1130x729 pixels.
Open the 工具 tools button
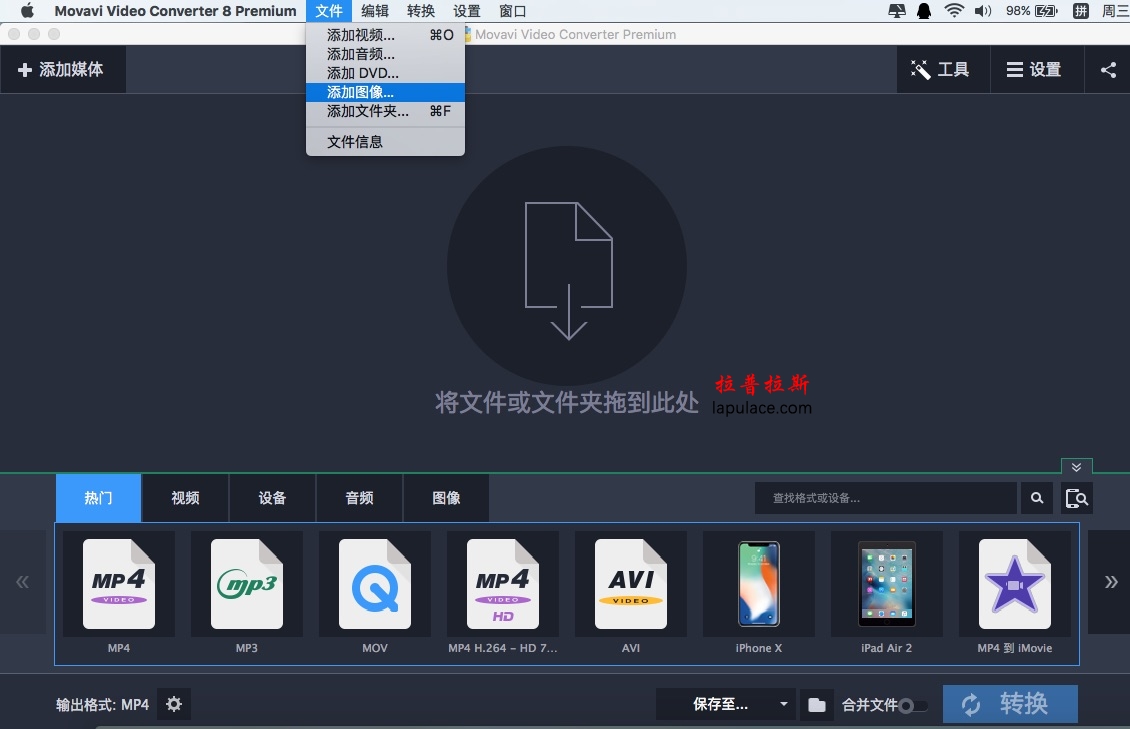[x=943, y=69]
